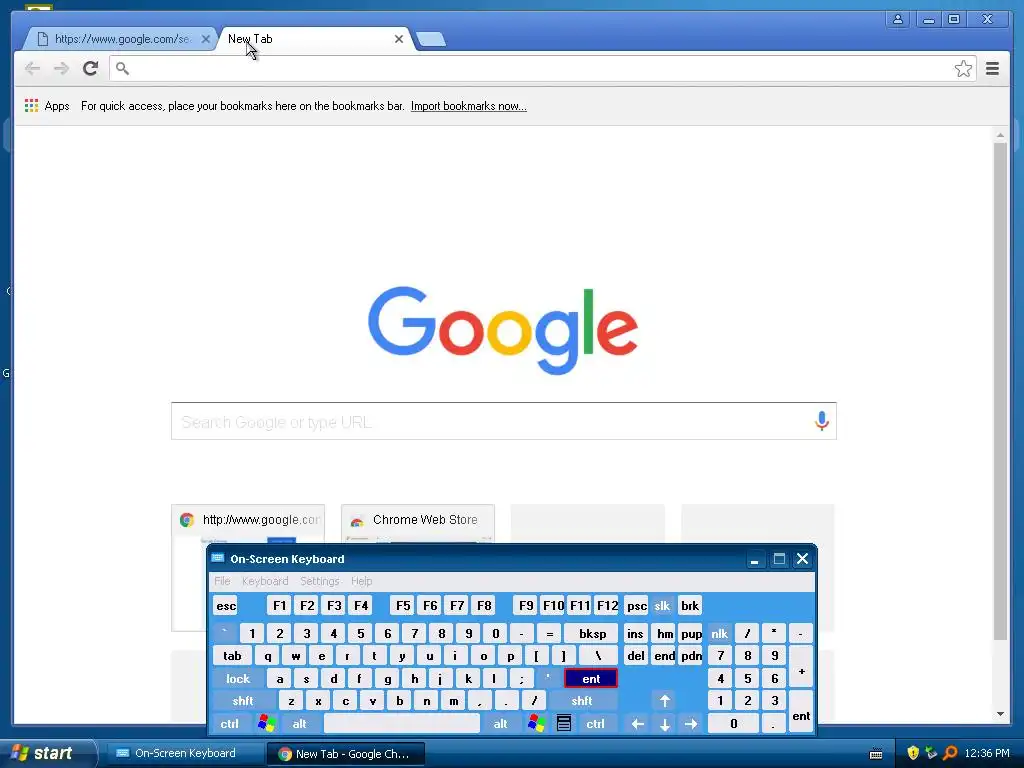Screen dimensions: 1024x768
Task: Toggle the left shft key
Action: (243, 701)
